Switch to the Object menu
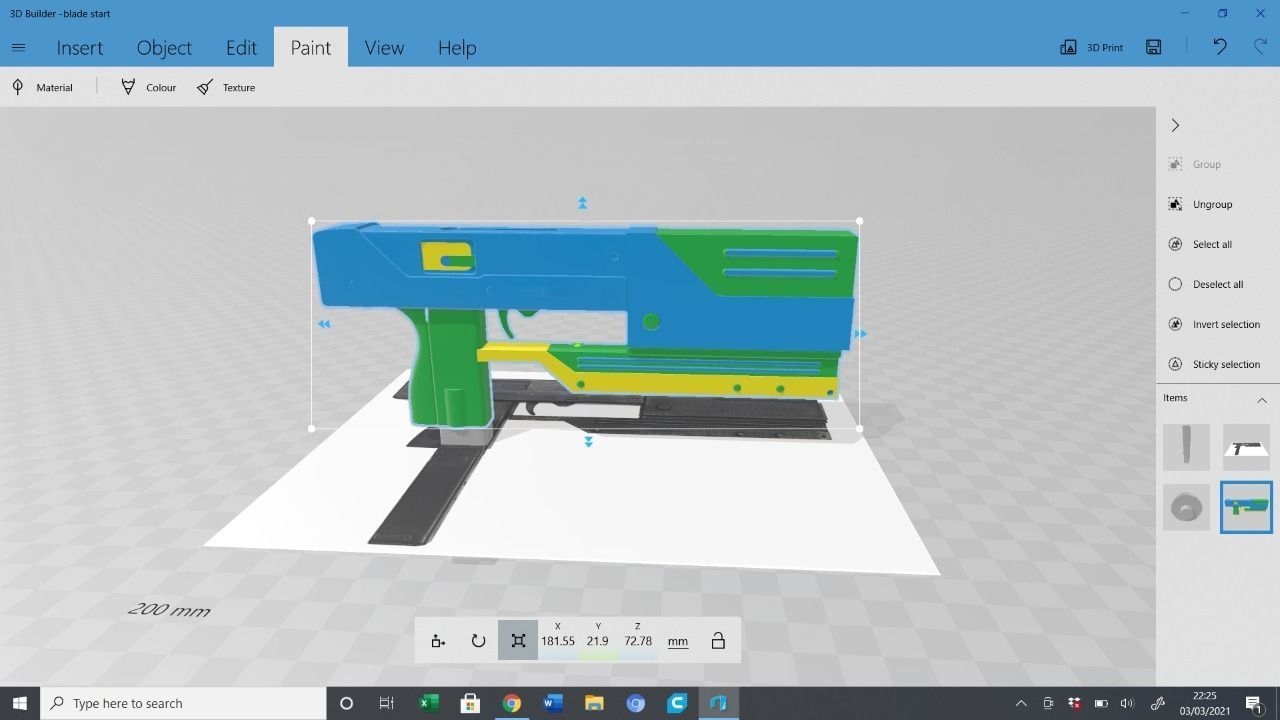Image resolution: width=1280 pixels, height=720 pixels. (x=164, y=47)
